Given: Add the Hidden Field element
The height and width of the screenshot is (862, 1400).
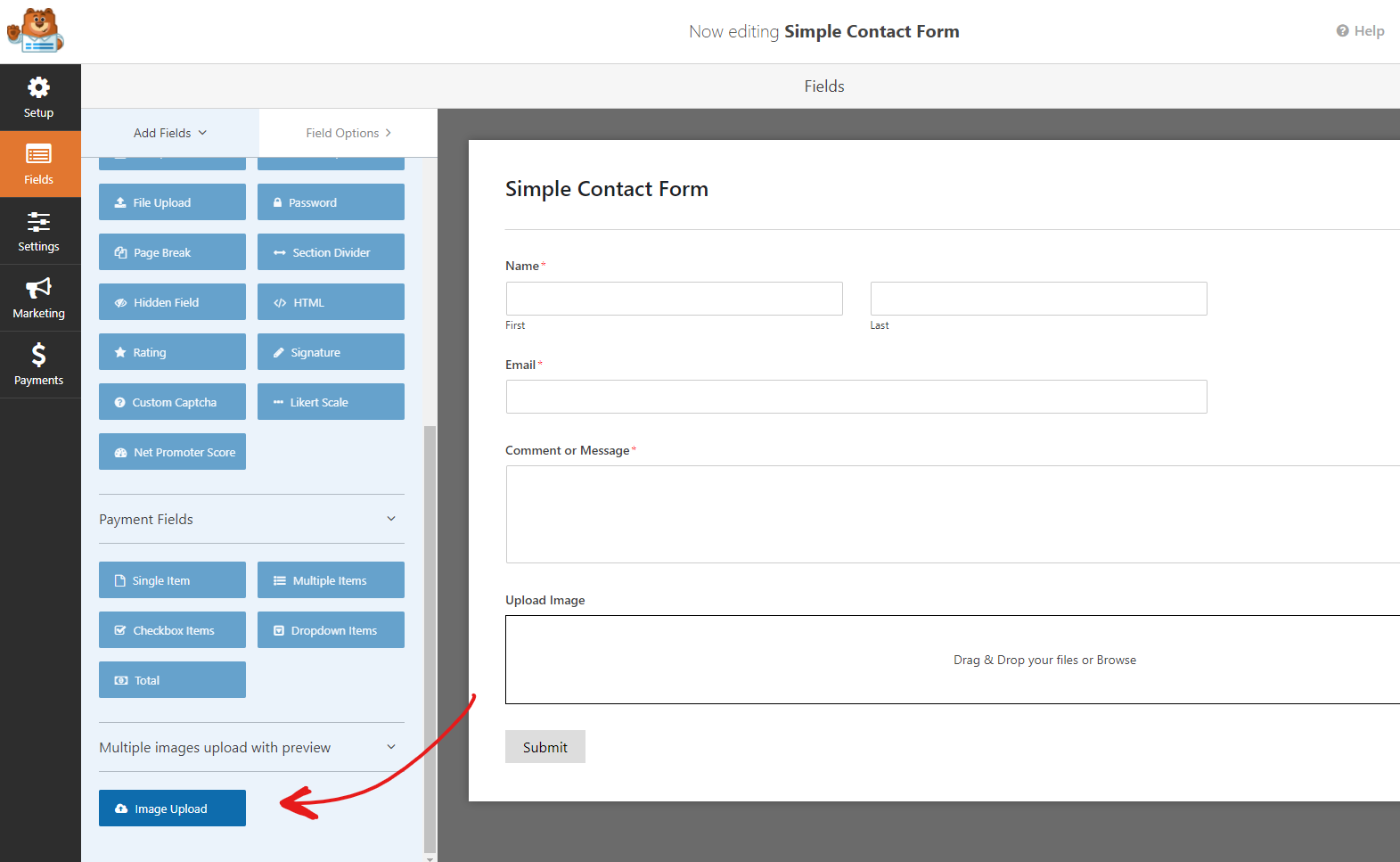Looking at the screenshot, I should click(x=172, y=302).
